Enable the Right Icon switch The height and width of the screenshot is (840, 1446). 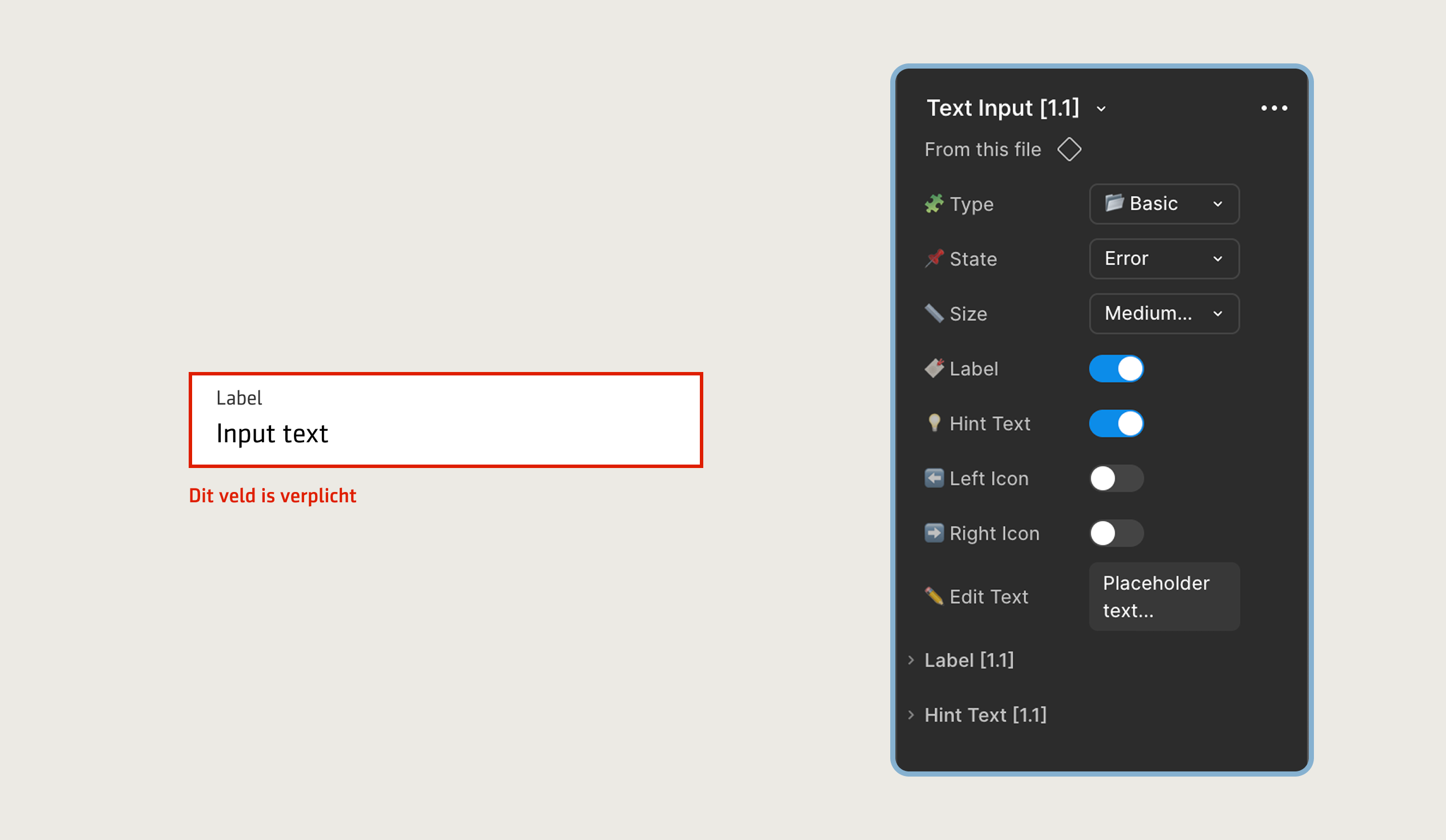click(1116, 533)
